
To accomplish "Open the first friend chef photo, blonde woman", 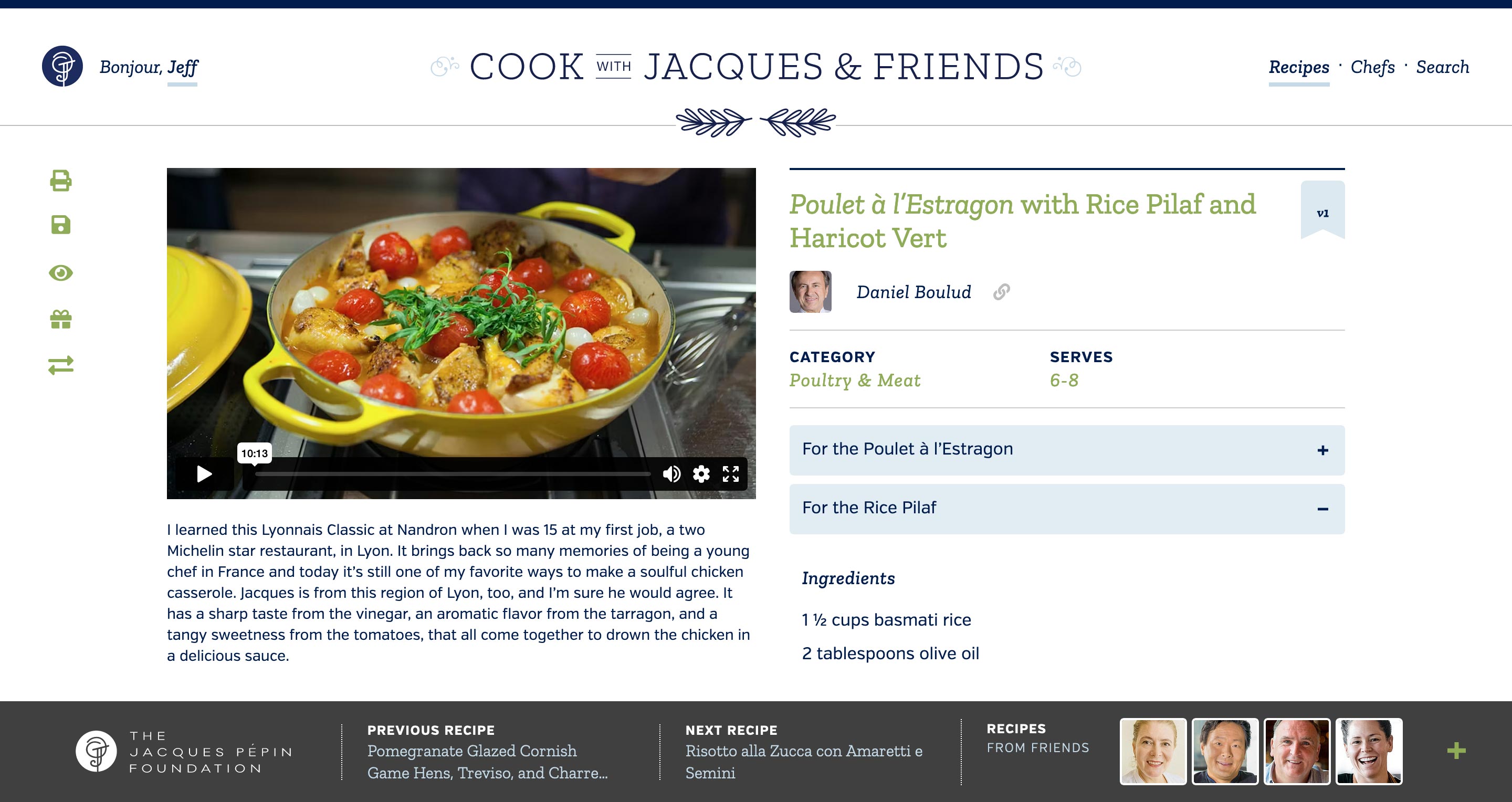I will click(x=1153, y=751).
